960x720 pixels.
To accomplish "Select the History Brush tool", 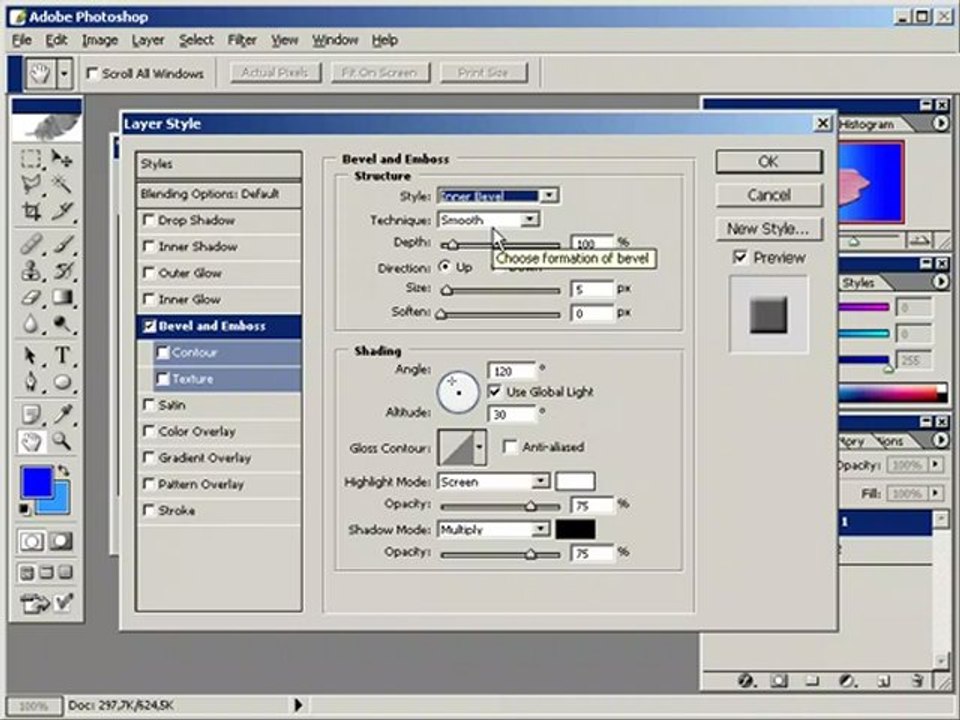I will (x=62, y=271).
